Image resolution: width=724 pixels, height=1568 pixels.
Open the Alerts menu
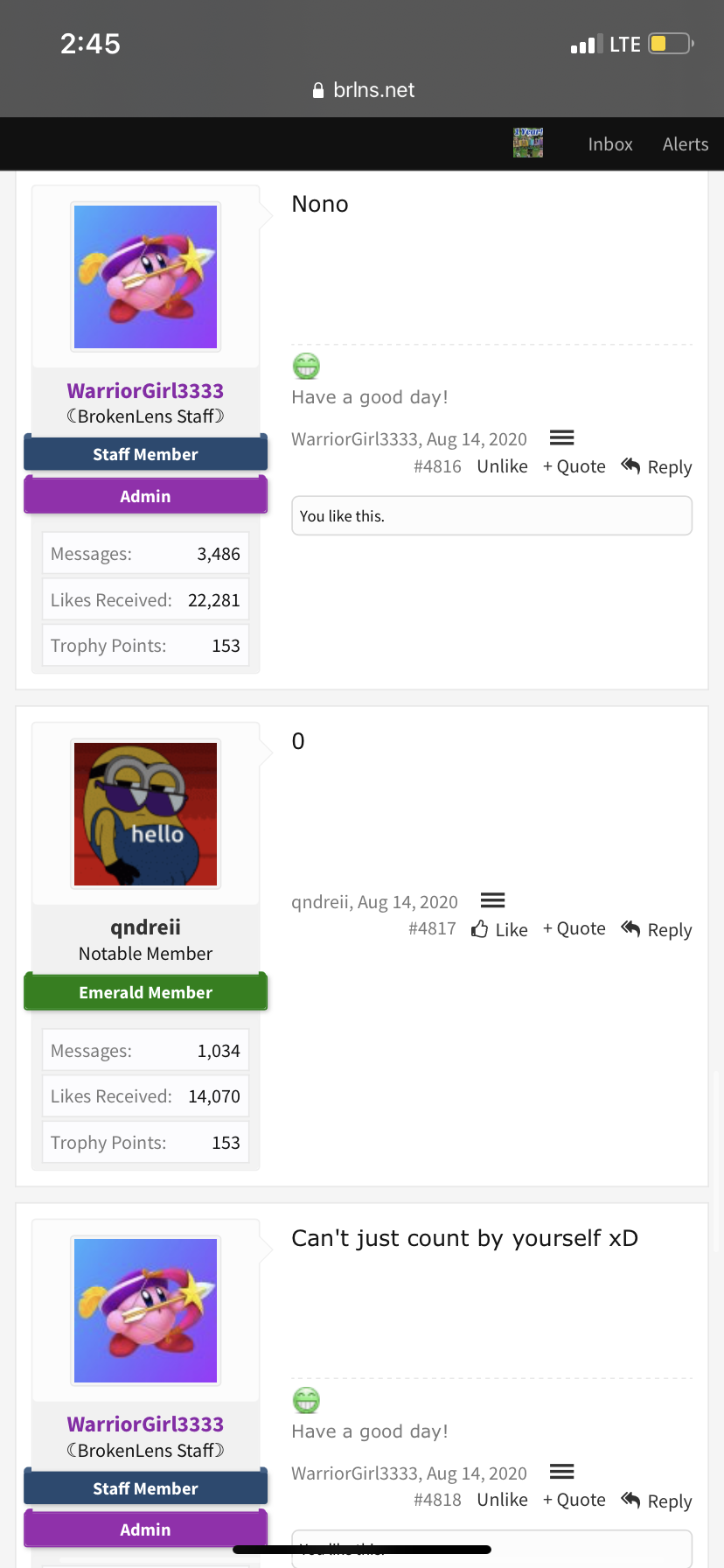pos(686,144)
